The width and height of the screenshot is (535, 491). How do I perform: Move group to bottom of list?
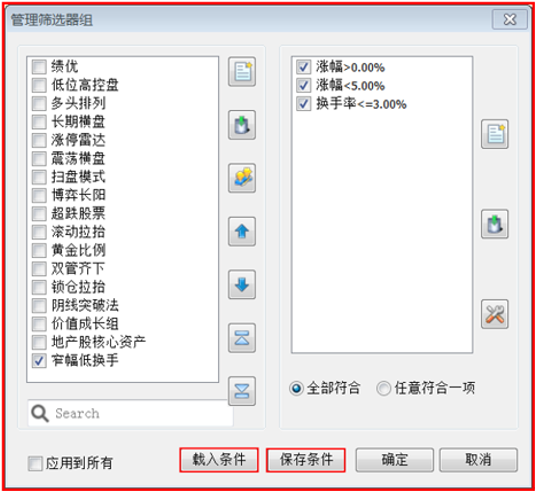pos(242,391)
